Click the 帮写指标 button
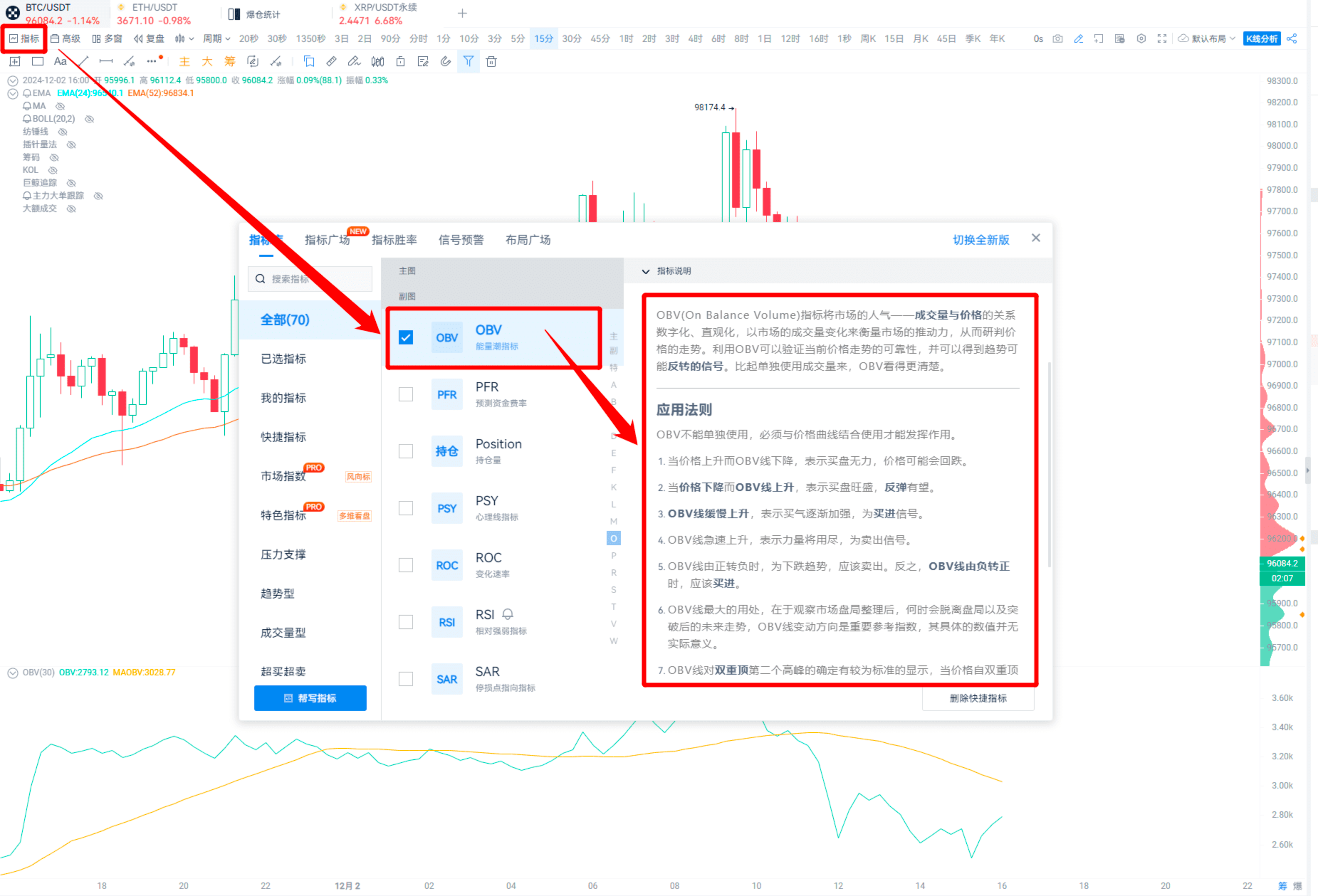Viewport: 1318px width, 896px height. tap(310, 698)
